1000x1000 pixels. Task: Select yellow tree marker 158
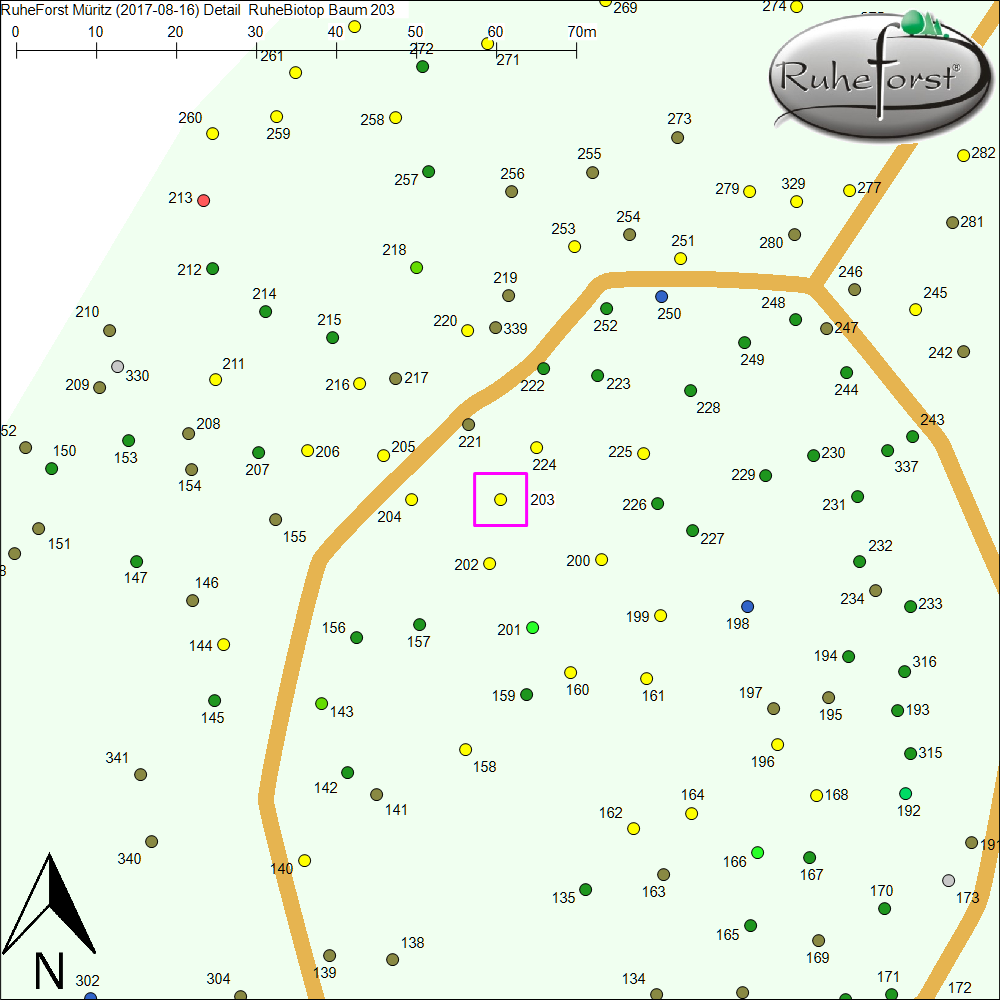click(466, 750)
